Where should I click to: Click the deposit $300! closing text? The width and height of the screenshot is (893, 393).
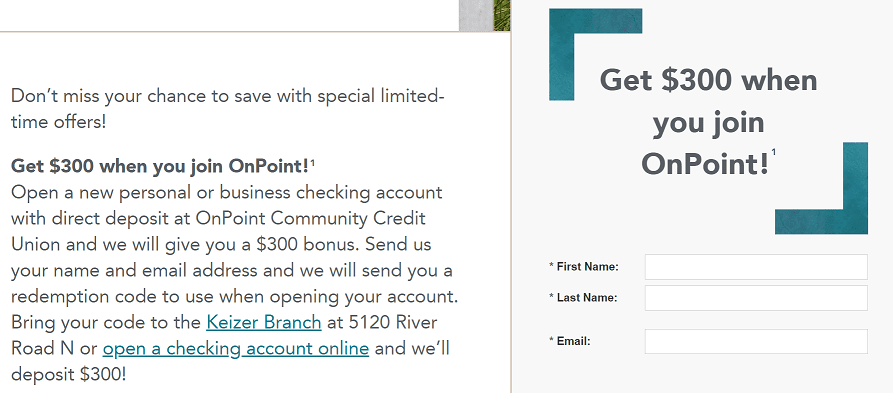click(68, 374)
